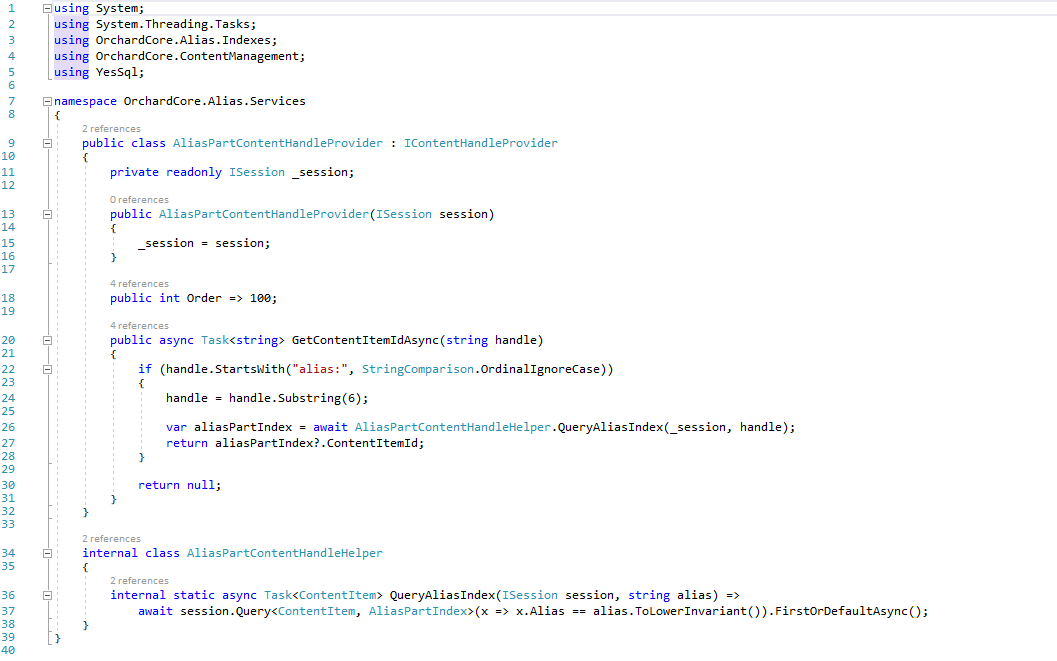The width and height of the screenshot is (1057, 661).
Task: Open 2 references above AliasPartContentHandleProvider class
Action: (x=111, y=129)
